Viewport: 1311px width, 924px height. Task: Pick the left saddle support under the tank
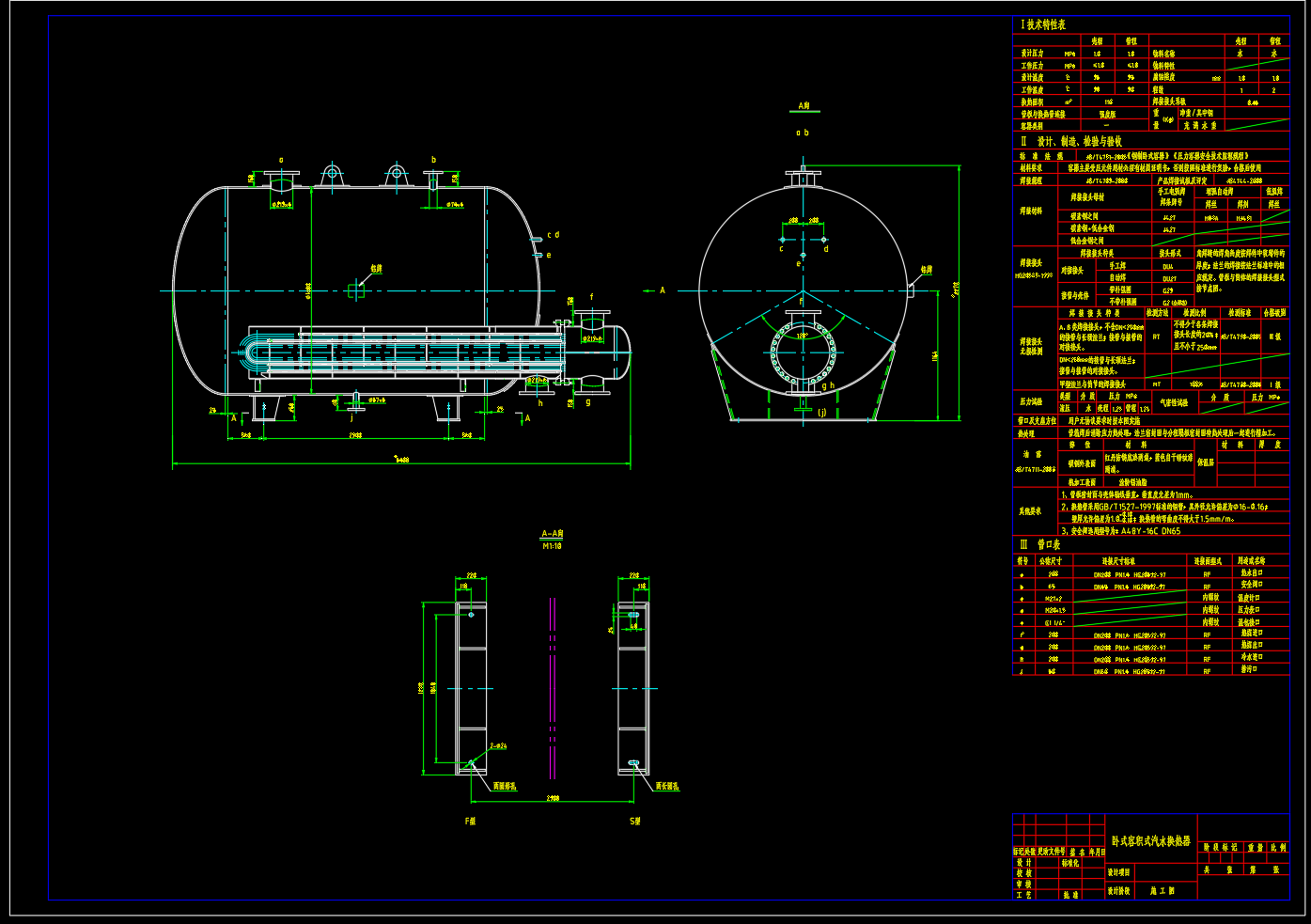click(266, 407)
